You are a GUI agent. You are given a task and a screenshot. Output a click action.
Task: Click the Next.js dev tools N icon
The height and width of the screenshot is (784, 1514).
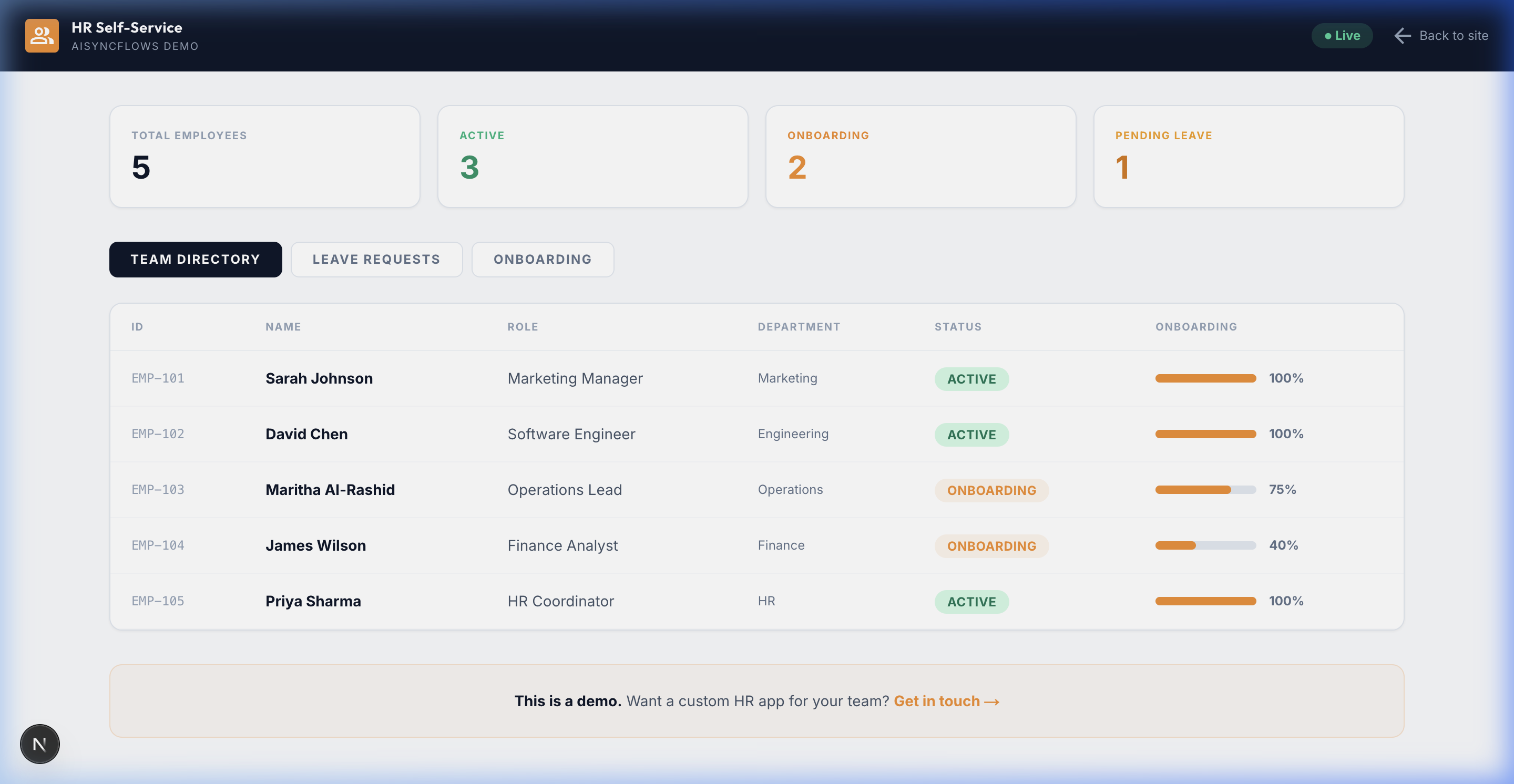click(x=39, y=744)
